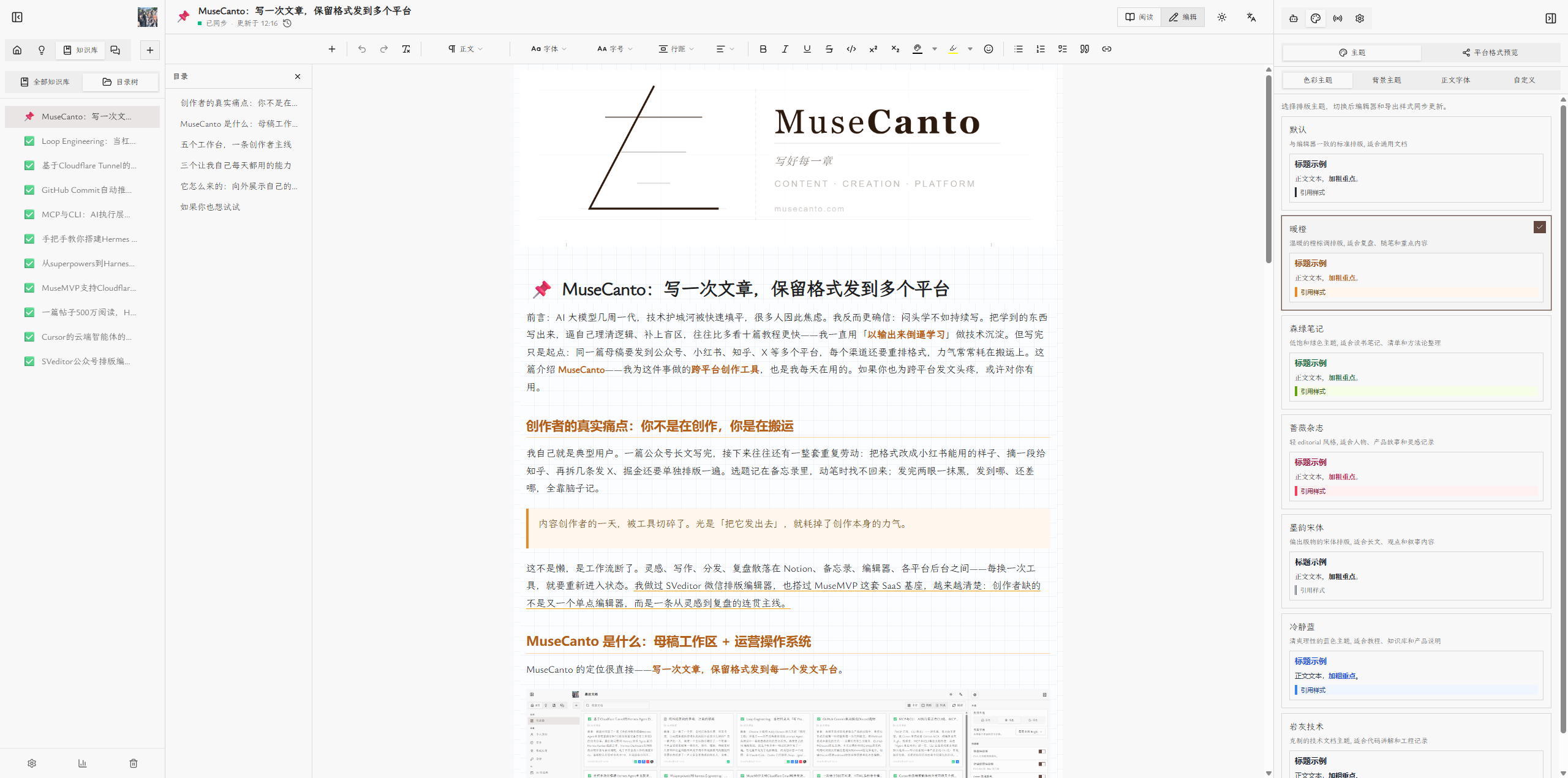The width and height of the screenshot is (1568, 778).
Task: Toggle checkbox for GitHub Commit自动推 document
Action: click(29, 190)
